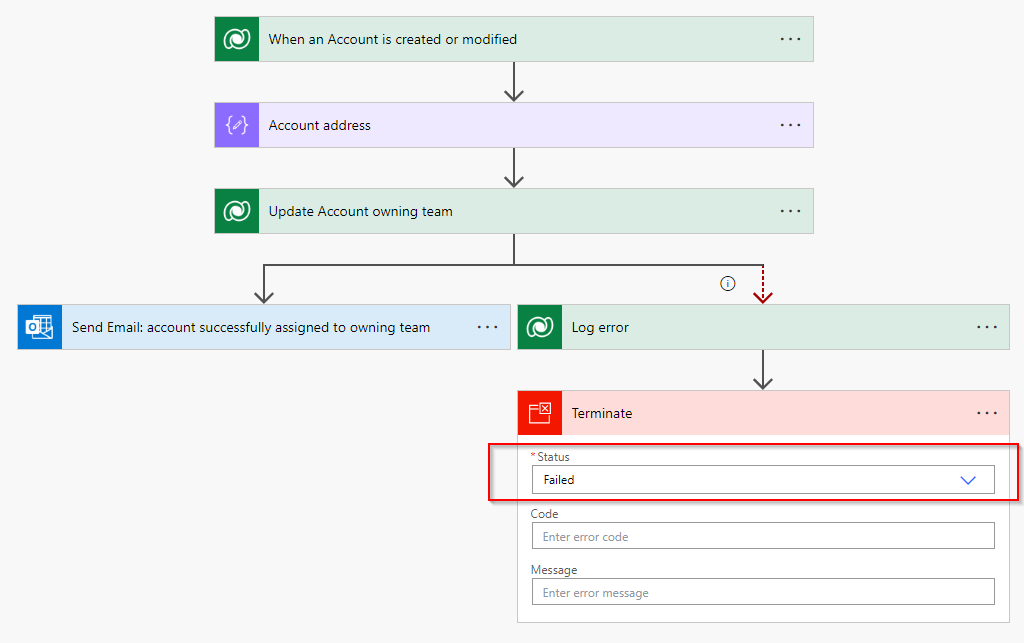This screenshot has height=643, width=1024.
Task: Expand the 'Update Account owning team' card
Action: (514, 211)
